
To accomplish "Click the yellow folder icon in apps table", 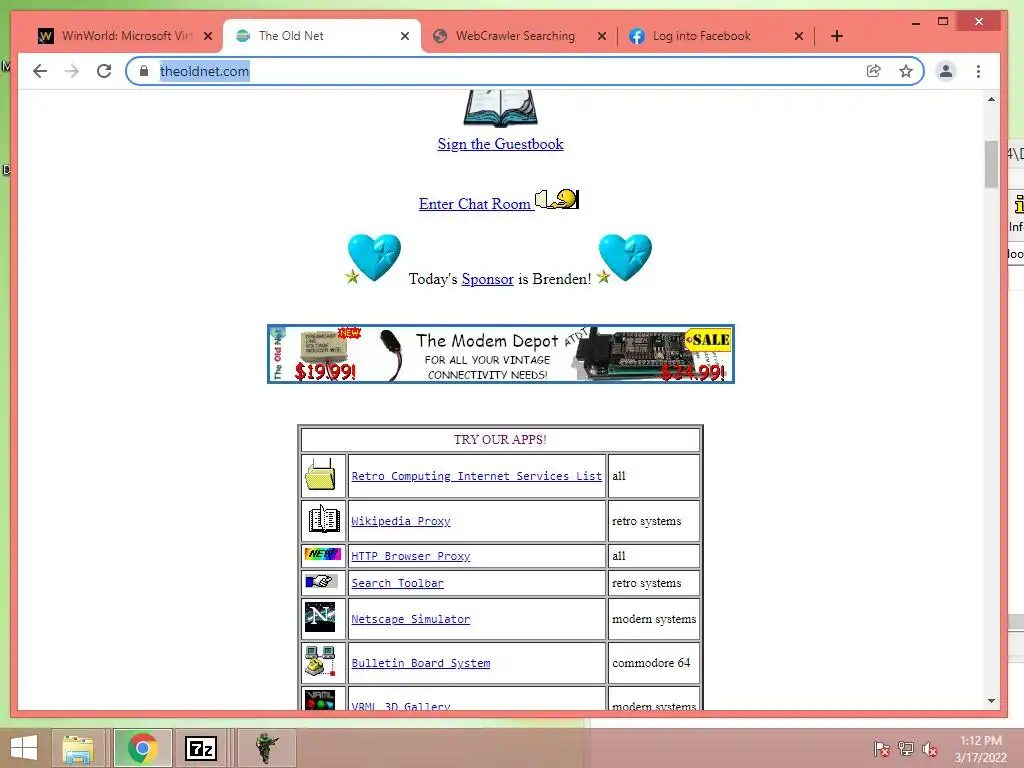I will coord(321,475).
